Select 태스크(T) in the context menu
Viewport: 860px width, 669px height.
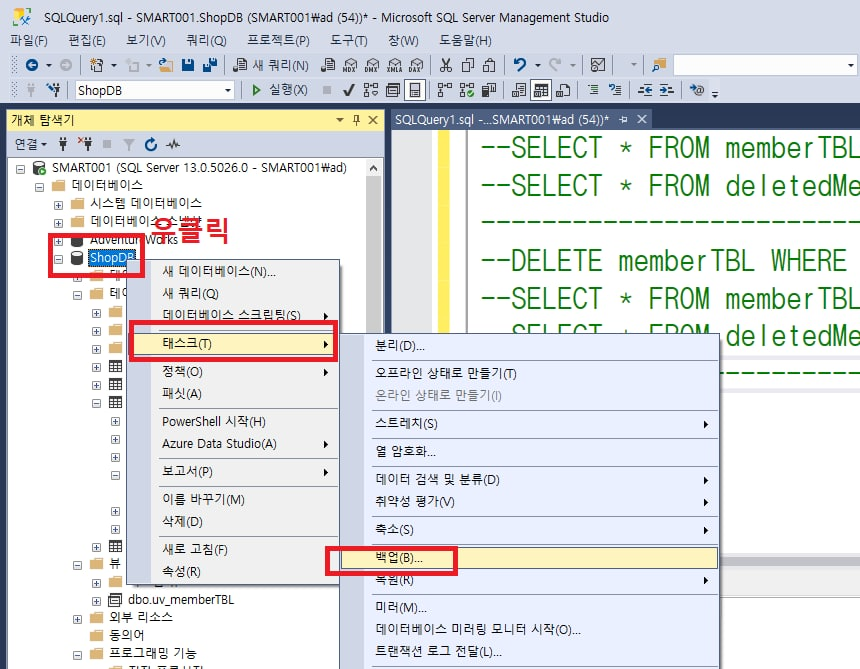(233, 343)
